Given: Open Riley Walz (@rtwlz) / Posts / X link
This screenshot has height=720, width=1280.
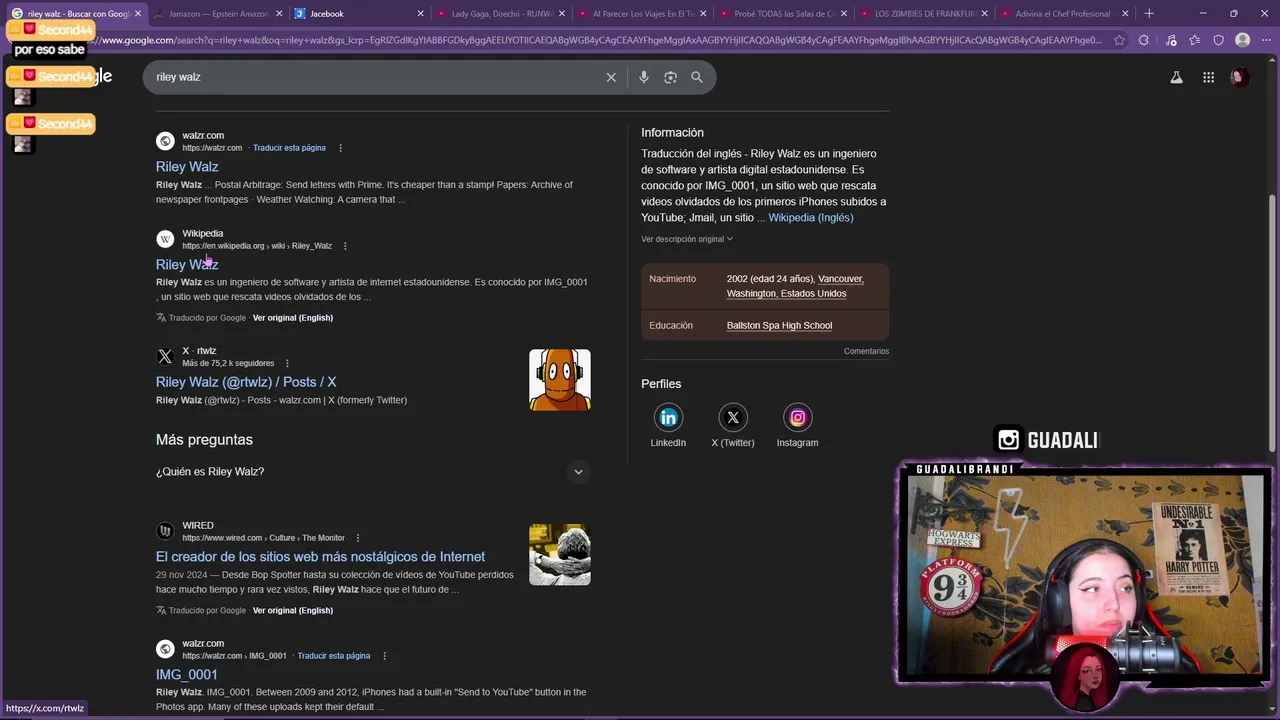Looking at the screenshot, I should 246,382.
